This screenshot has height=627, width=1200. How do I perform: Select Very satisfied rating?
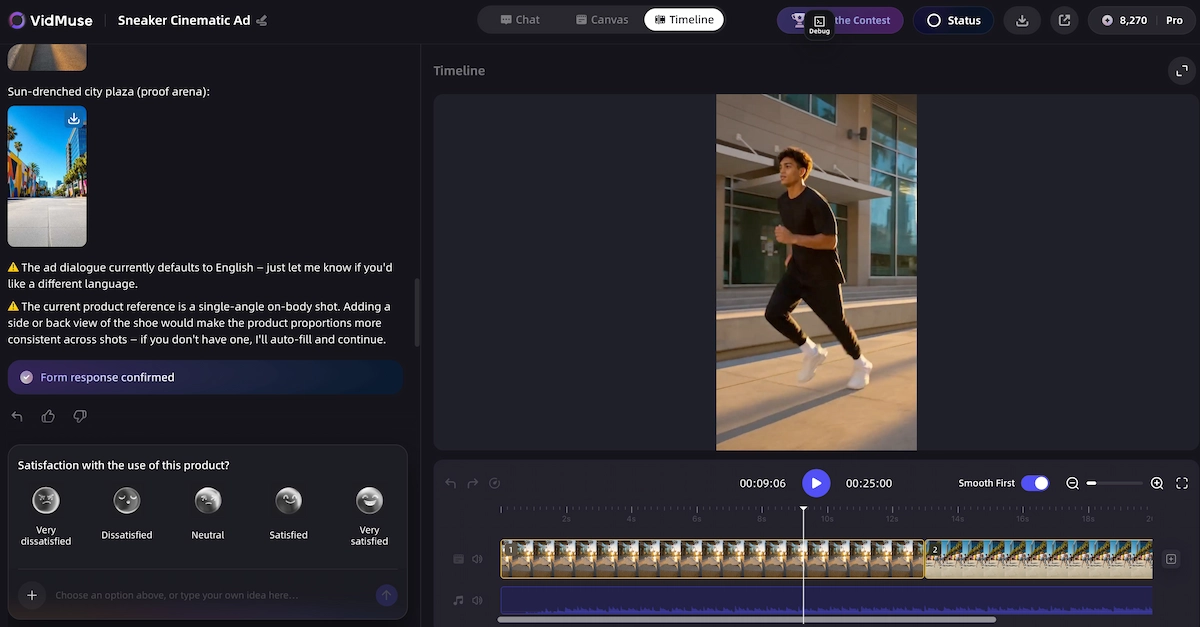[369, 516]
